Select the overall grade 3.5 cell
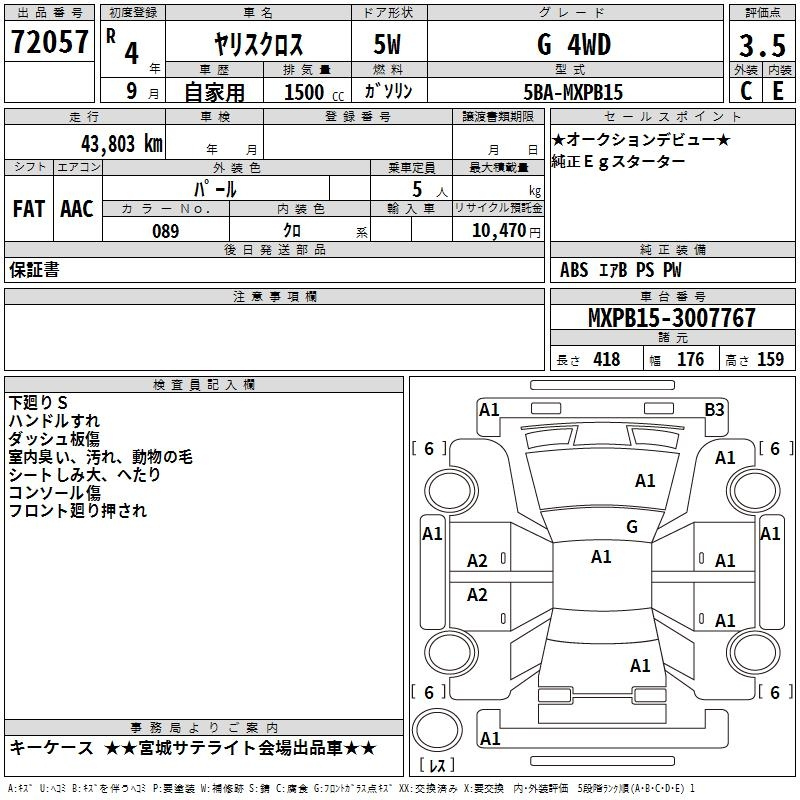Image resolution: width=800 pixels, height=800 pixels. coord(762,45)
